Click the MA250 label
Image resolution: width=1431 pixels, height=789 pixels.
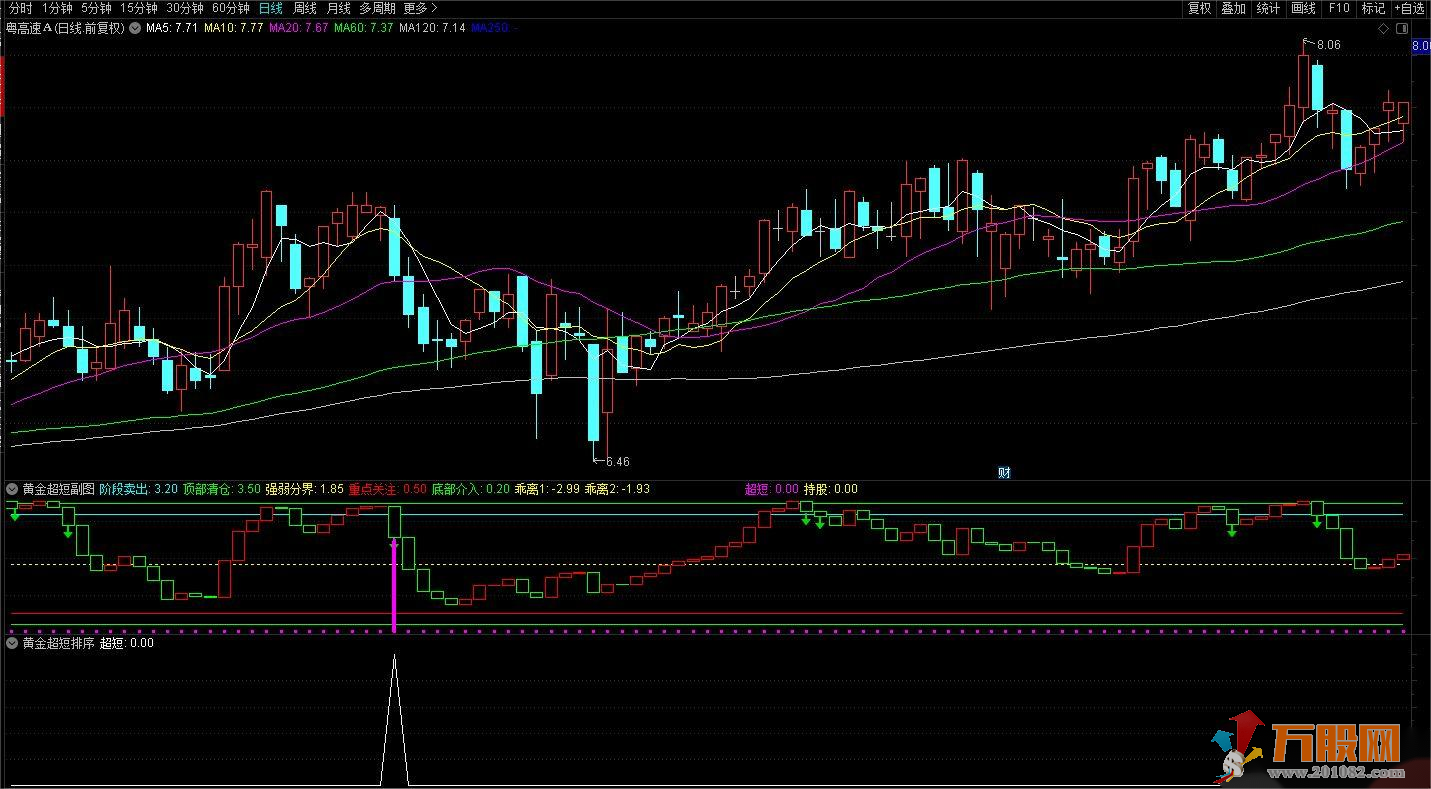pyautogui.click(x=493, y=28)
